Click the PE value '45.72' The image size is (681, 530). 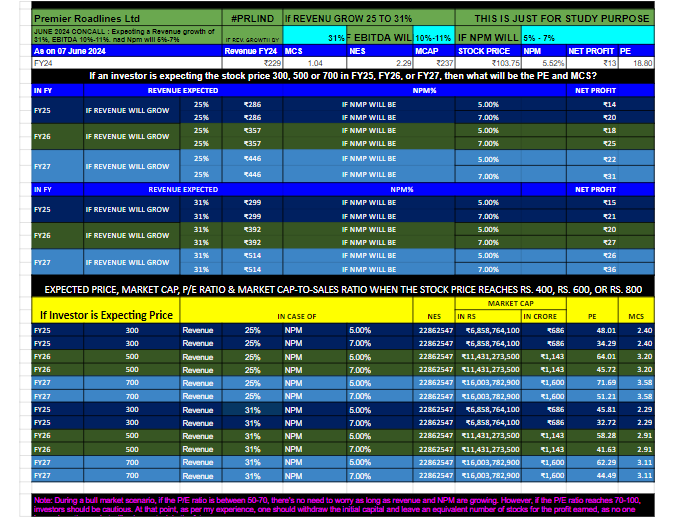(x=592, y=370)
